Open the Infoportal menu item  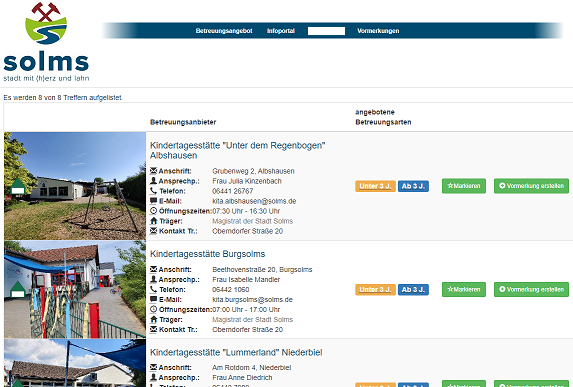point(281,31)
